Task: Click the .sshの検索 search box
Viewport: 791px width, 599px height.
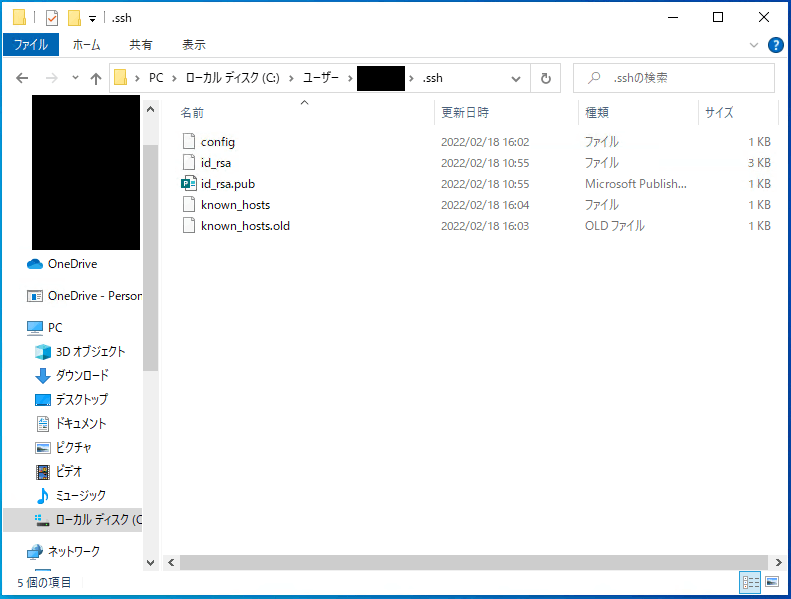Action: [x=673, y=78]
